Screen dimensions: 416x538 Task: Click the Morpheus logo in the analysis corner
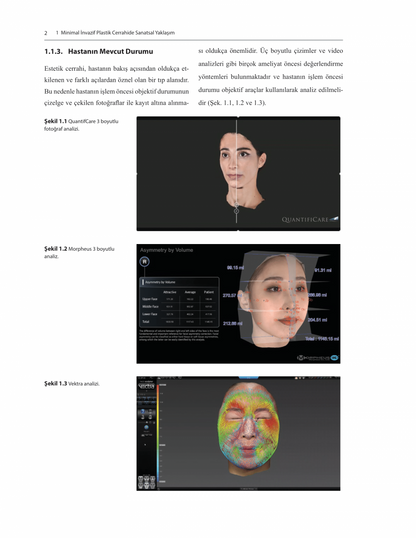click(318, 358)
